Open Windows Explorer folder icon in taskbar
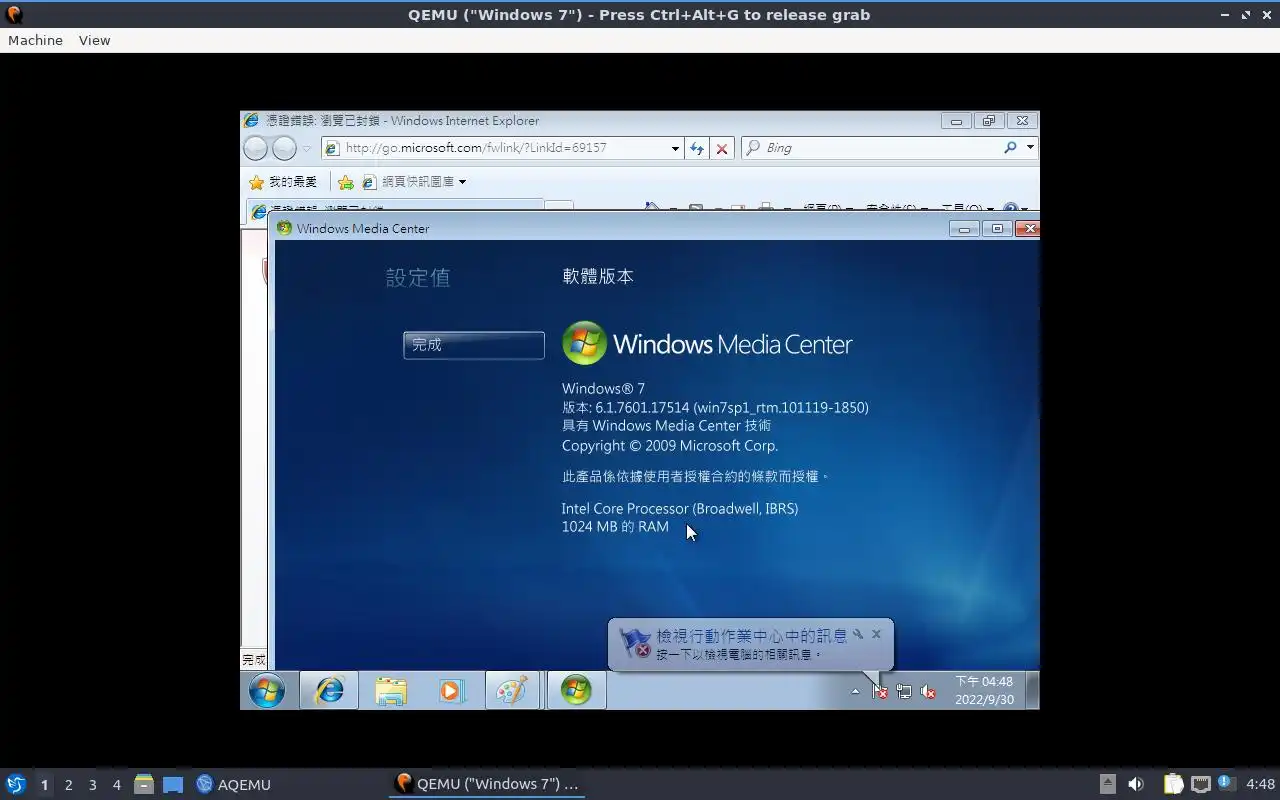 [391, 690]
